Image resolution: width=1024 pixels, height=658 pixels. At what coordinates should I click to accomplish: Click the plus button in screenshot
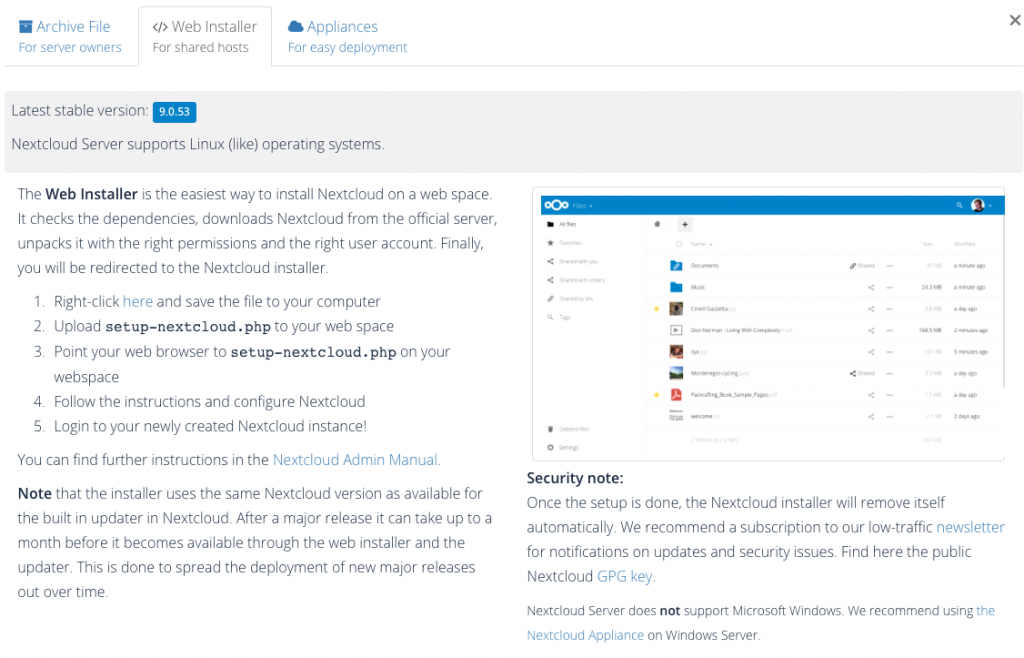[x=684, y=225]
